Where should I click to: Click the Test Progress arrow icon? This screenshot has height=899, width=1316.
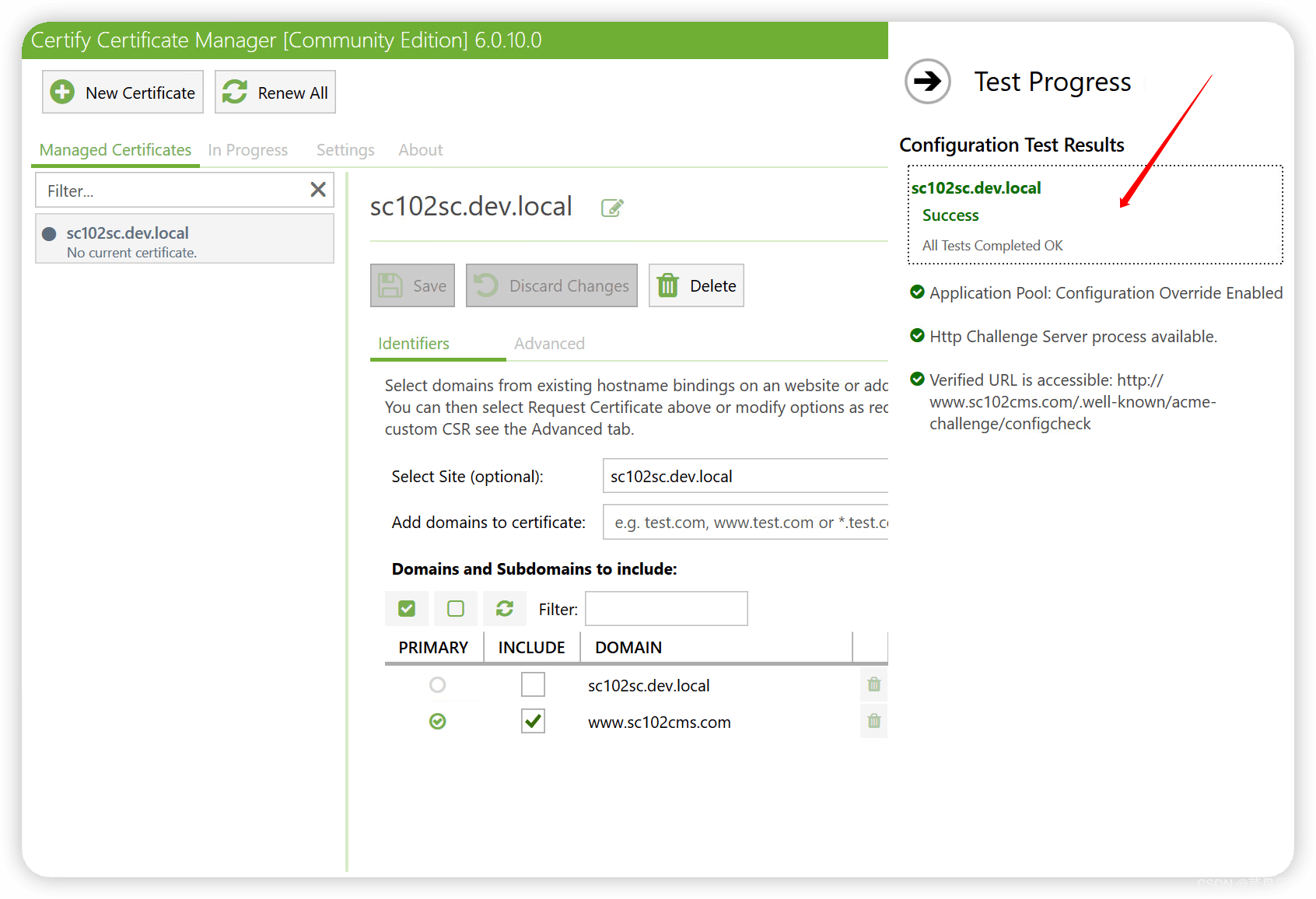tap(927, 81)
